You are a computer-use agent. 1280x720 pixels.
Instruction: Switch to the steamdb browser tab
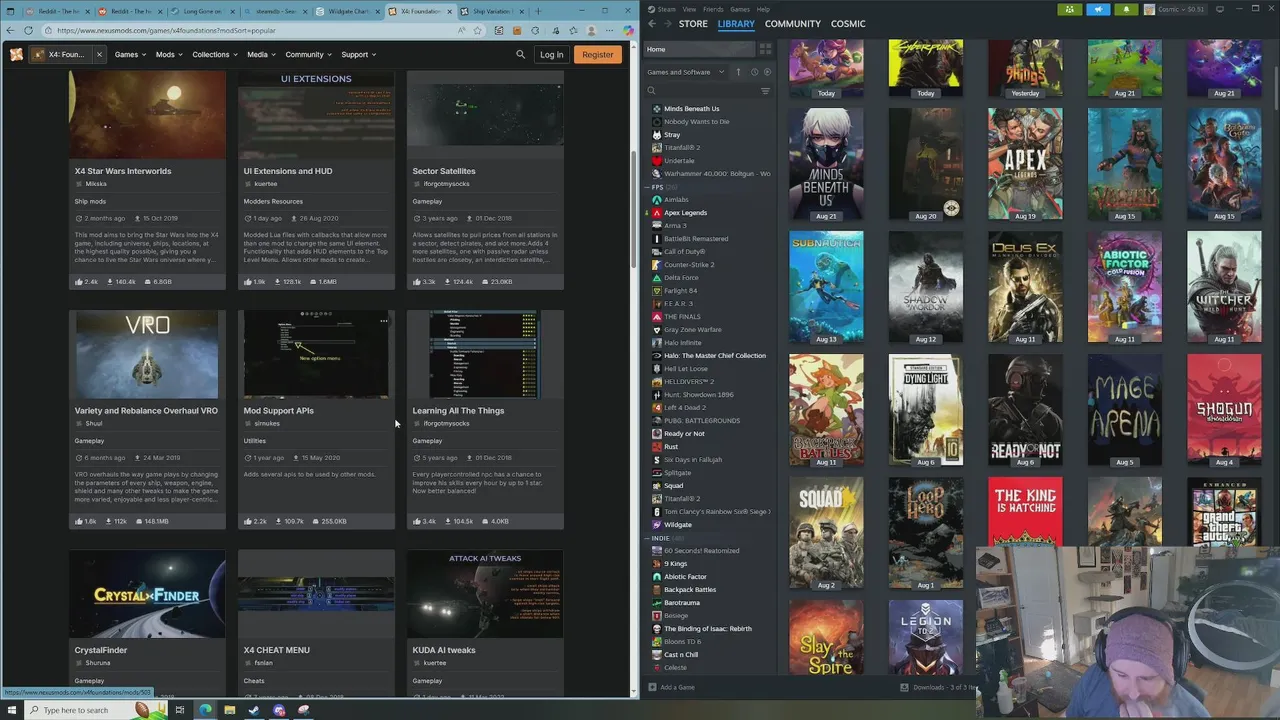(x=275, y=11)
